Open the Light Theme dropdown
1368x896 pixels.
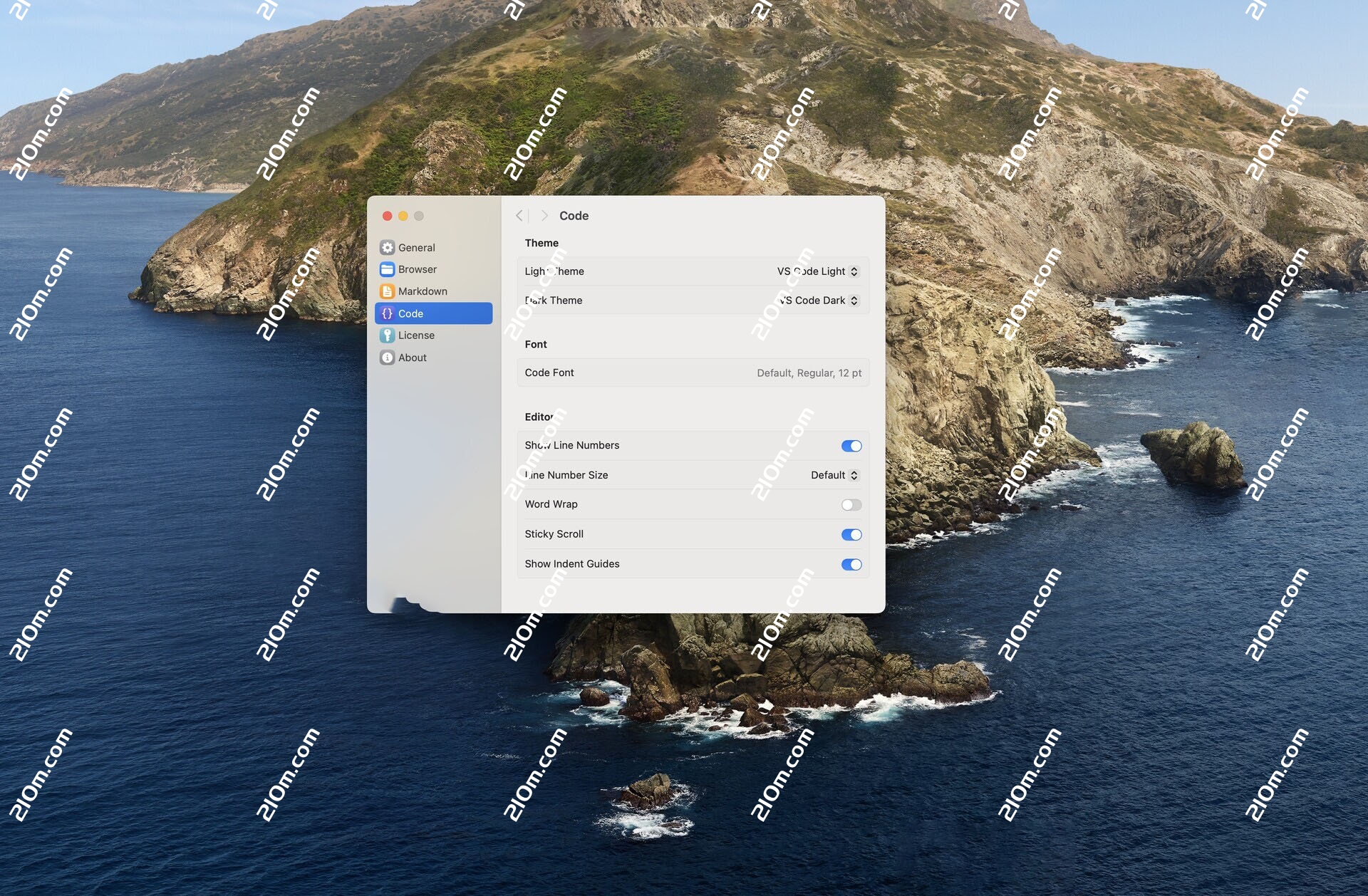[818, 271]
